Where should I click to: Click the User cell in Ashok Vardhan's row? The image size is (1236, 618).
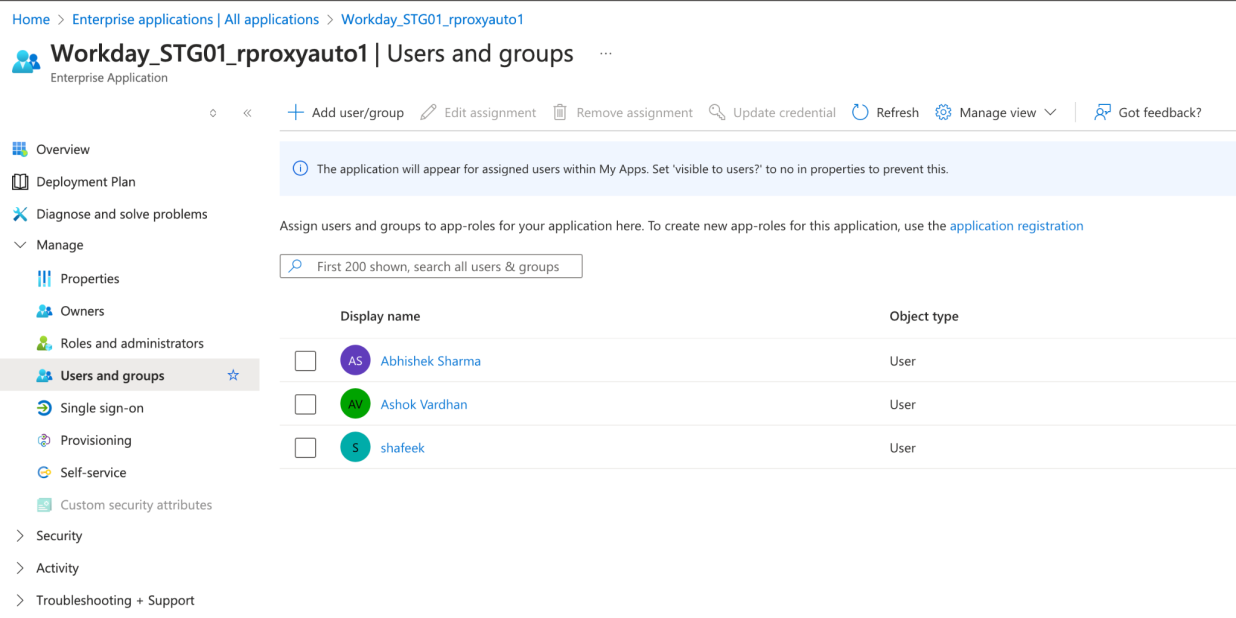[x=903, y=404]
